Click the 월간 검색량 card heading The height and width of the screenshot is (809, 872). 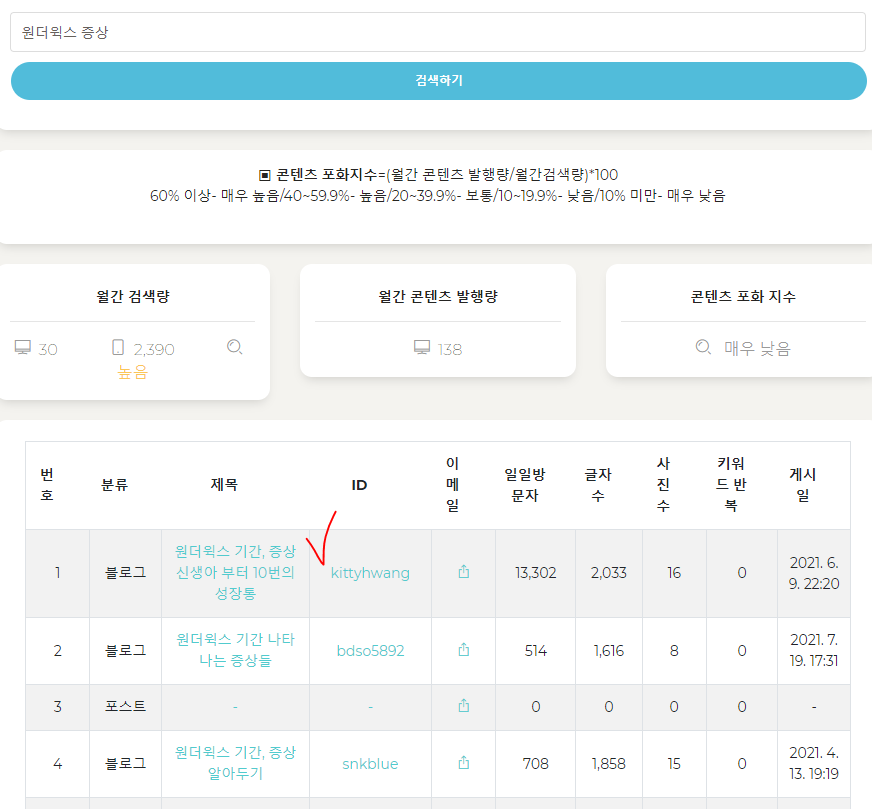tap(132, 296)
